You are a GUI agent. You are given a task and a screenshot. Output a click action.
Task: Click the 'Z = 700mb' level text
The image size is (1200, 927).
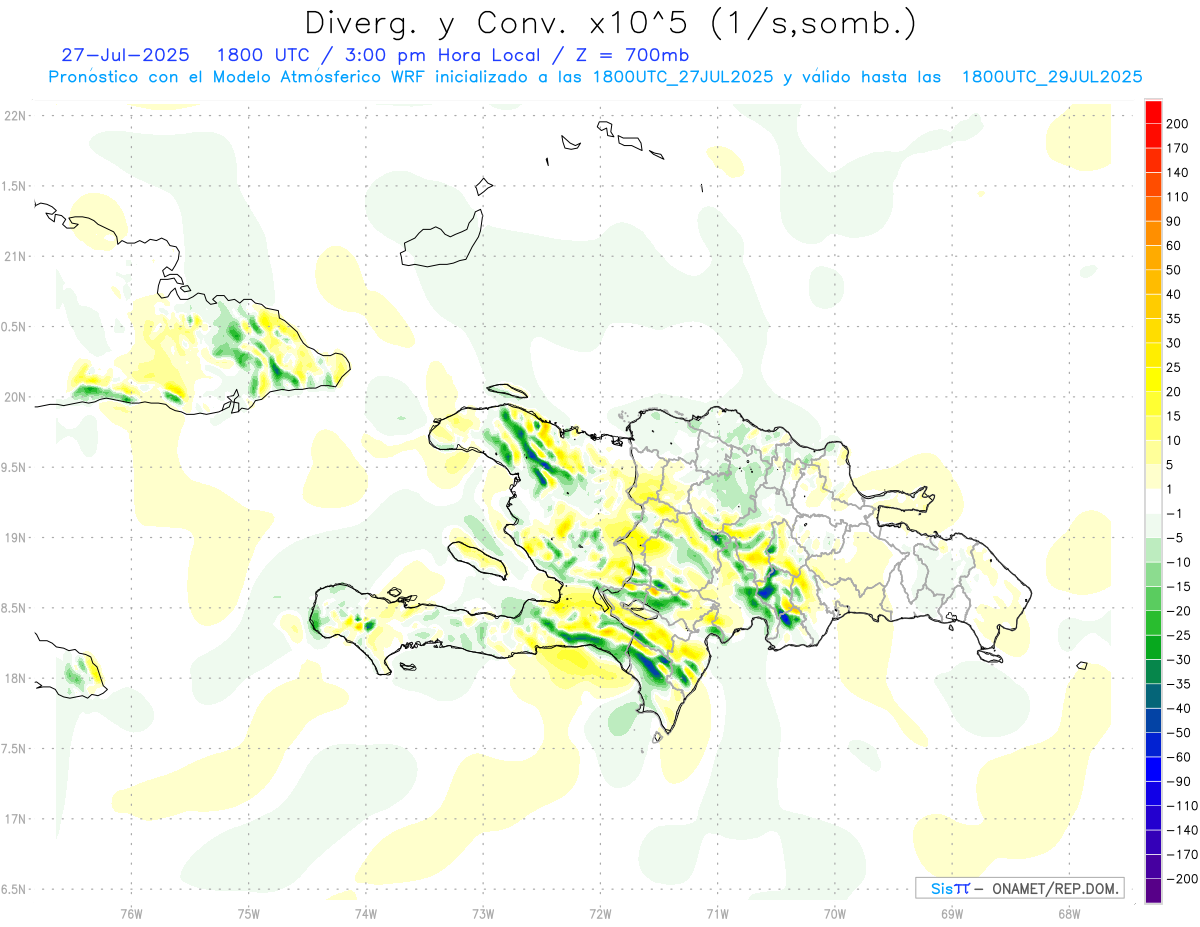click(635, 54)
